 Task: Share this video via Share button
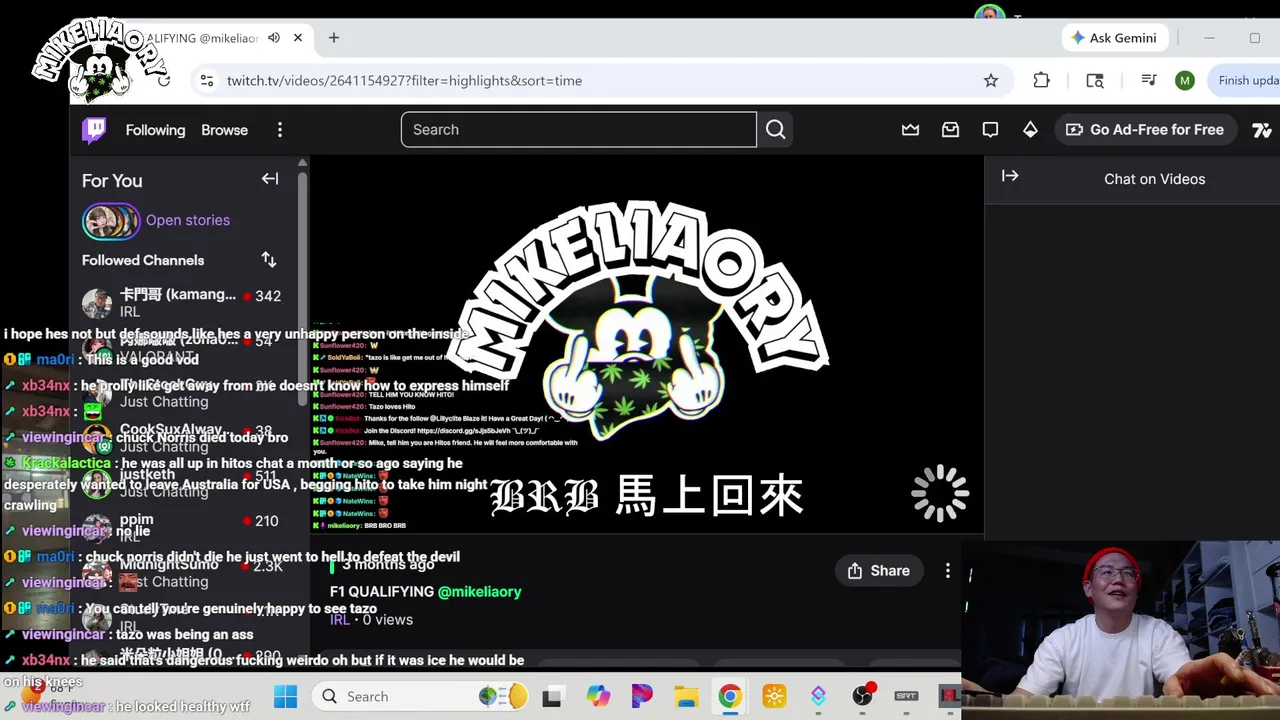[879, 571]
